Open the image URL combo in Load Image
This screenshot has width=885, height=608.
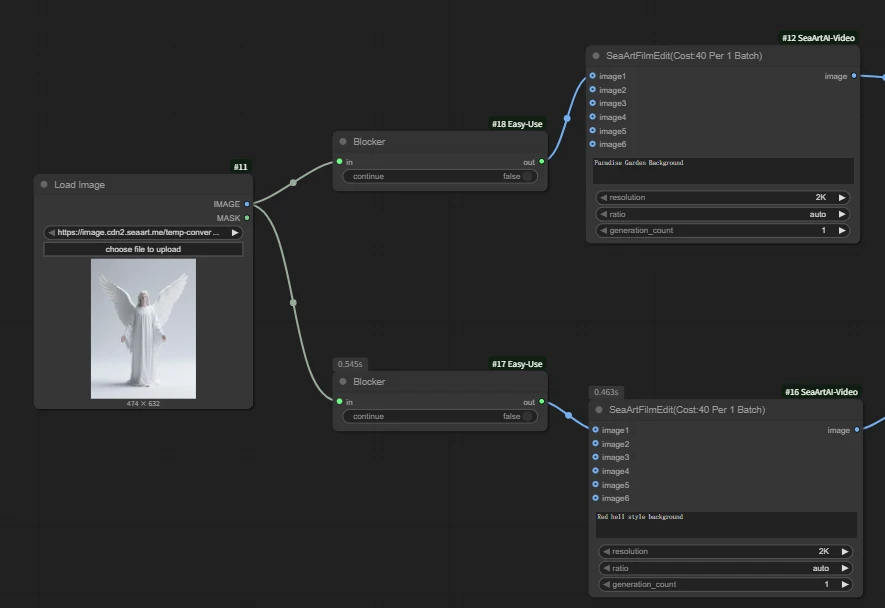(143, 233)
